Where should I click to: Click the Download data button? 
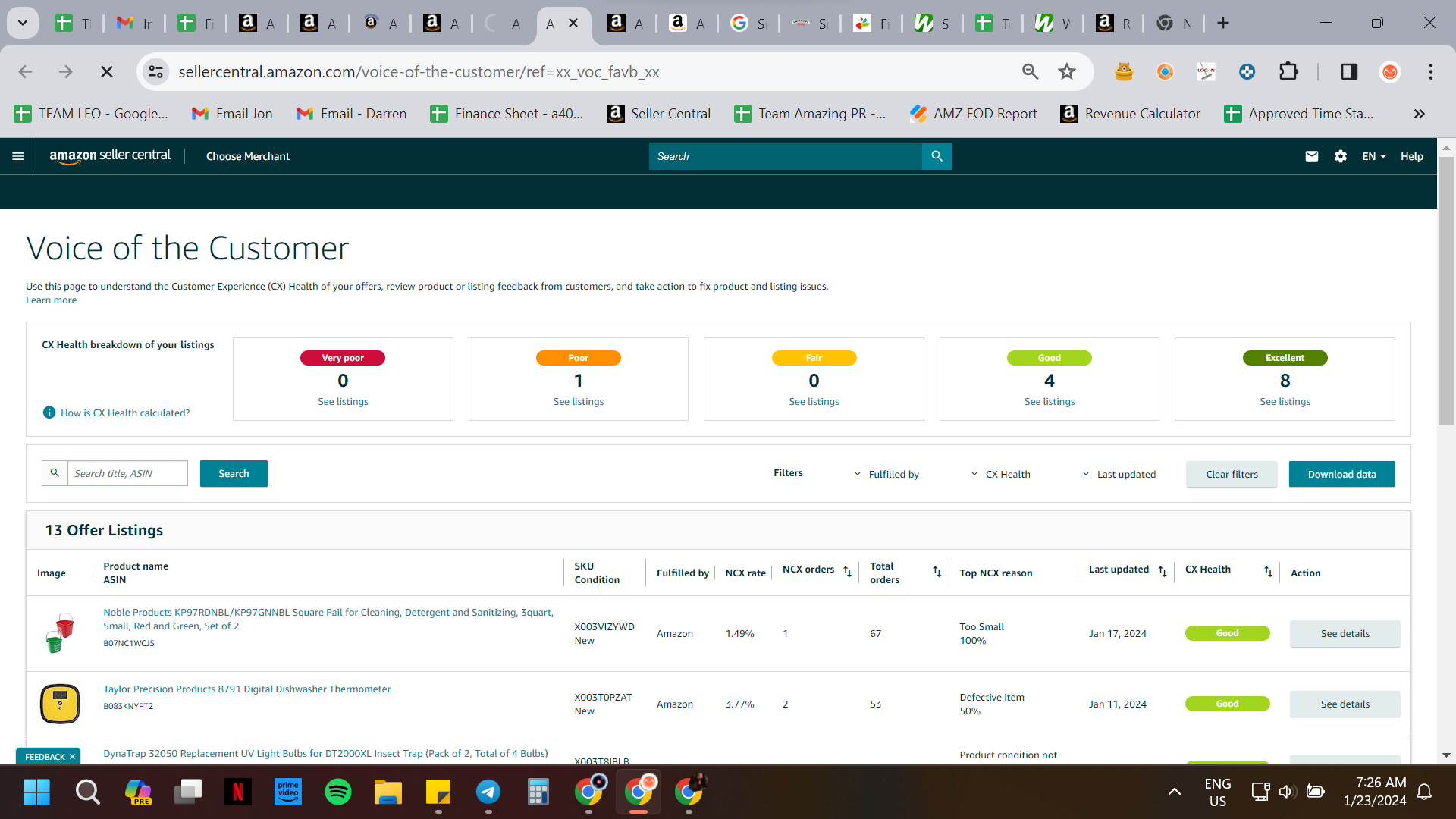pyautogui.click(x=1342, y=474)
